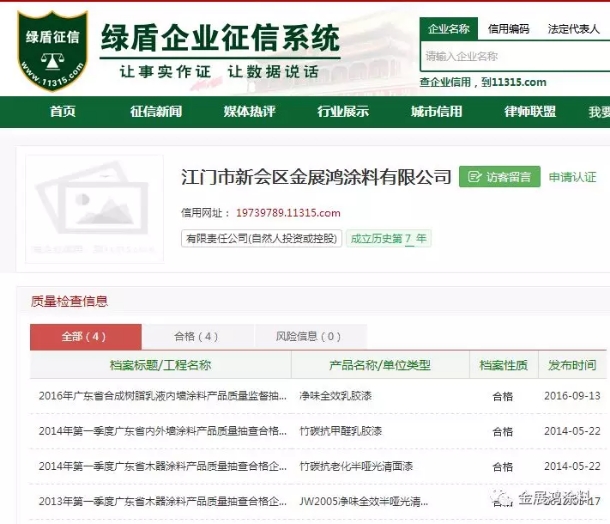Switch to the 合格 (4) tab
610x524 pixels.
point(197,336)
